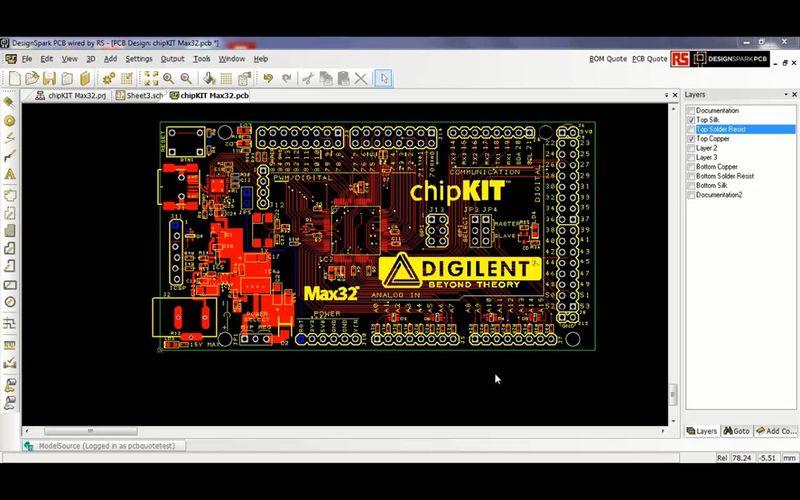Open the File menu

[x=27, y=59]
